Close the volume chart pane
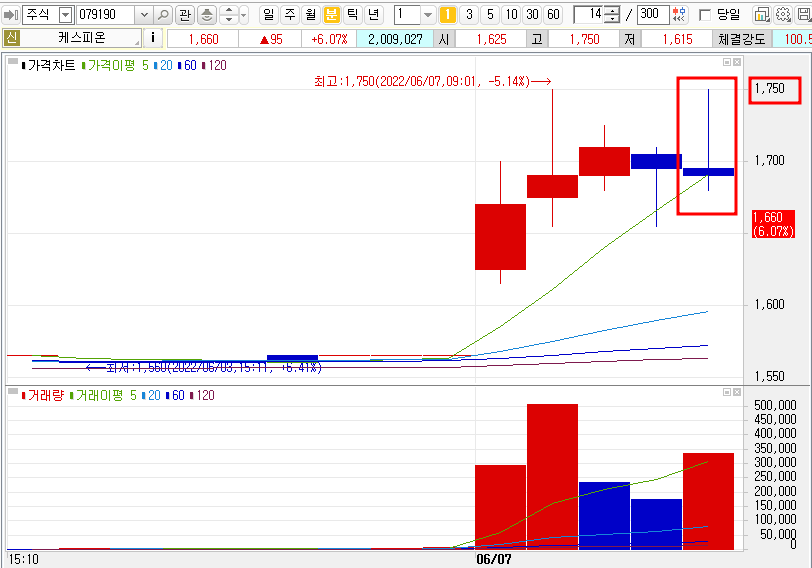 click(x=737, y=392)
